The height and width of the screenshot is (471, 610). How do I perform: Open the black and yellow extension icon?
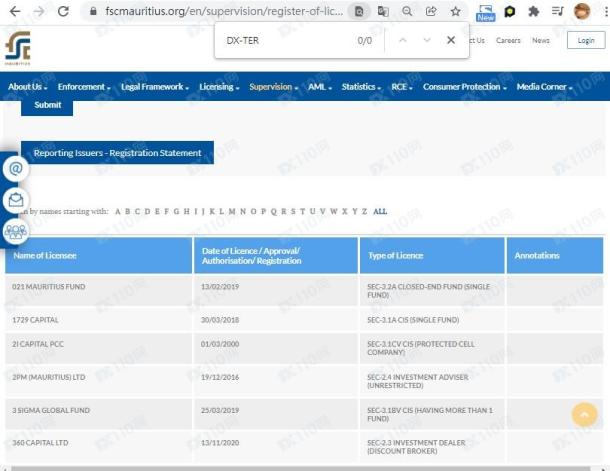(x=510, y=12)
